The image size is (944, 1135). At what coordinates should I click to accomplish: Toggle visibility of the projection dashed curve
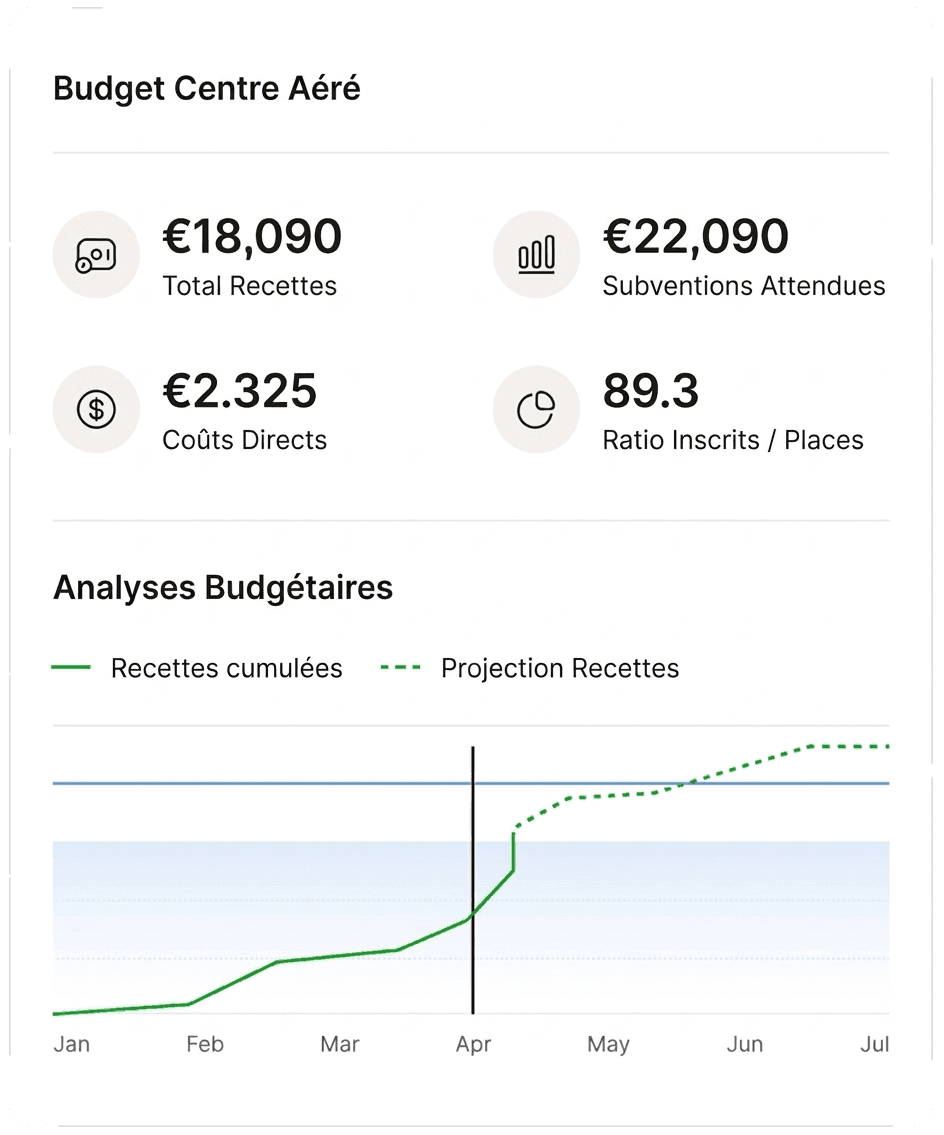point(560,668)
